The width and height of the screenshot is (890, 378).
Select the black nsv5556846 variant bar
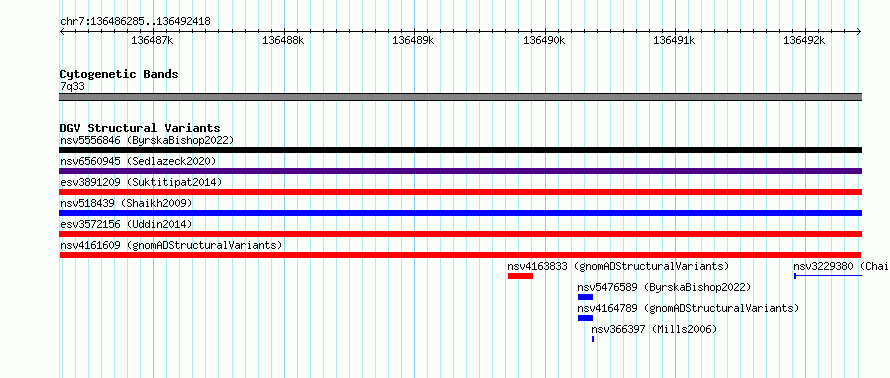(x=460, y=150)
